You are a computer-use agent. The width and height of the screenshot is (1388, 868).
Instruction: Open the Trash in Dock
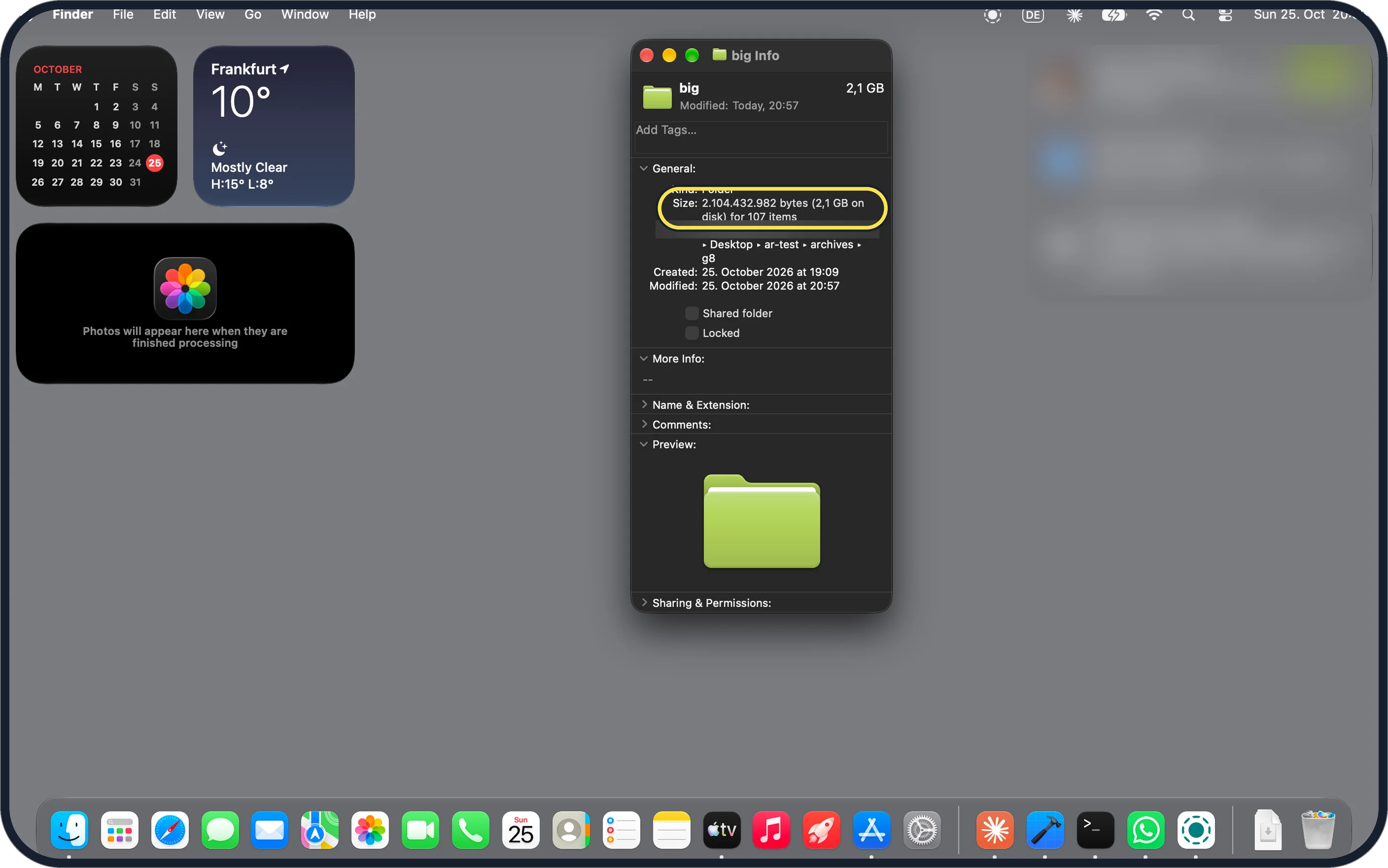[x=1318, y=830]
